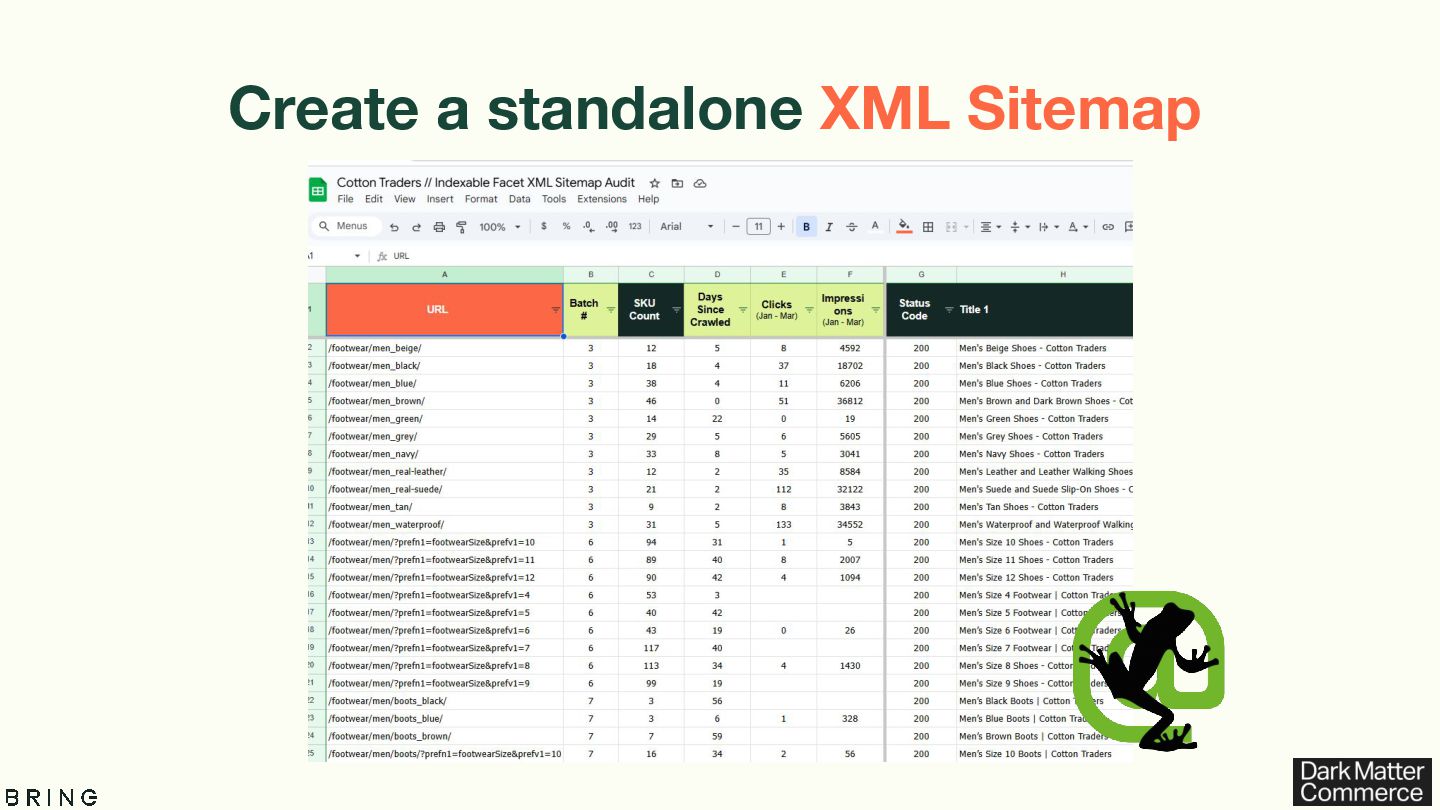Open the Extensions menu
The width and height of the screenshot is (1440, 810).
[x=602, y=199]
